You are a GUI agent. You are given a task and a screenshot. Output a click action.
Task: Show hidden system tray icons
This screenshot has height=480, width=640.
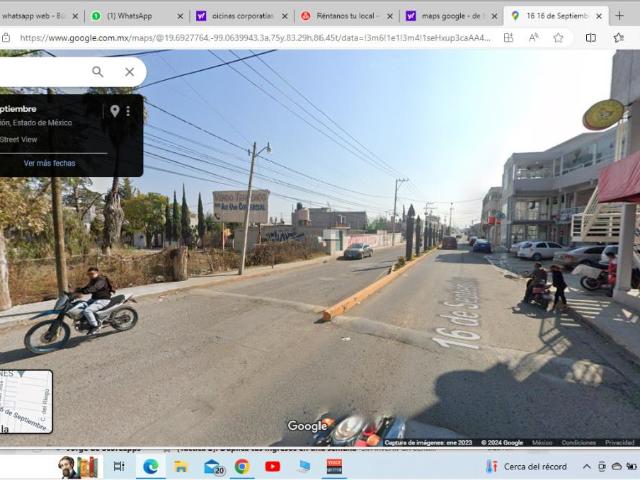[587, 467]
